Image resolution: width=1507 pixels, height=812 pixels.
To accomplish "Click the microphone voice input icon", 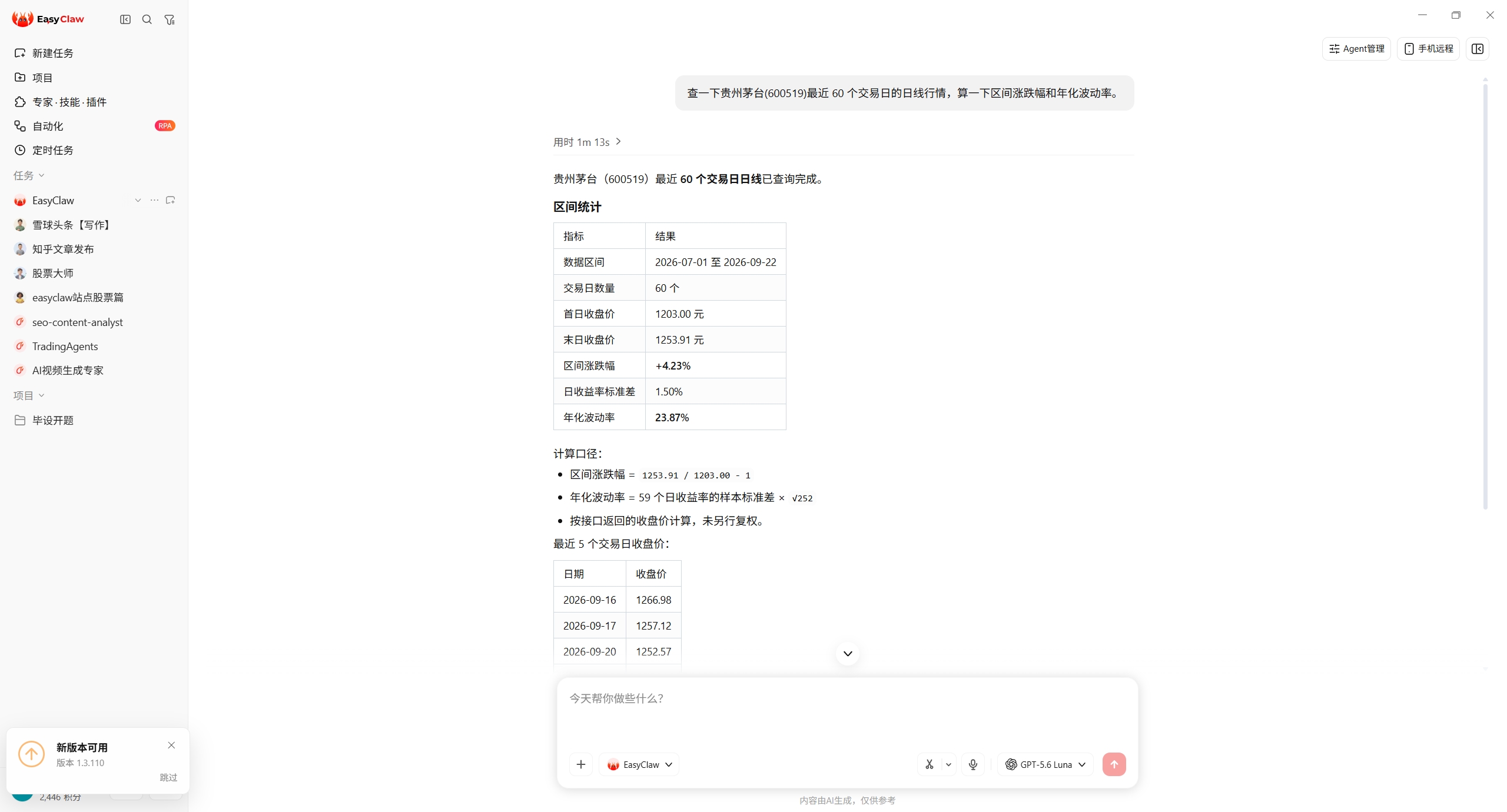I will click(x=973, y=764).
